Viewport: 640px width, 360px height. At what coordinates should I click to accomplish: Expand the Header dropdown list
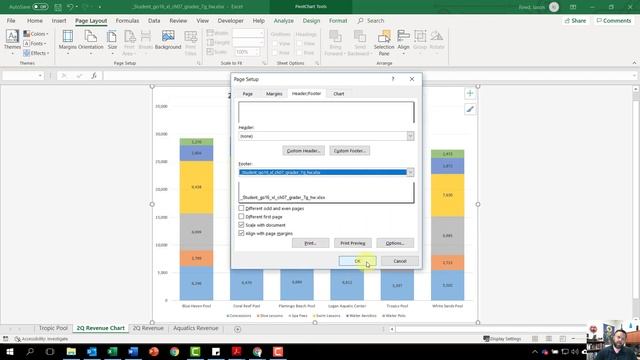[x=410, y=136]
